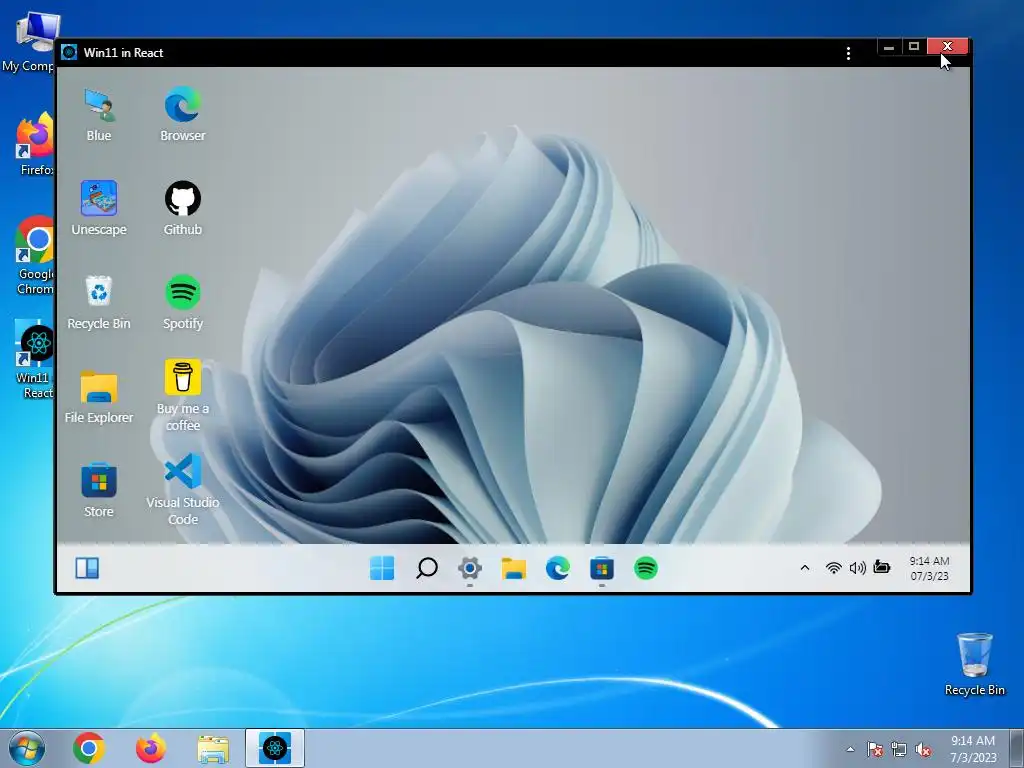Close the Win11 in React window
The image size is (1024, 768).
(947, 47)
